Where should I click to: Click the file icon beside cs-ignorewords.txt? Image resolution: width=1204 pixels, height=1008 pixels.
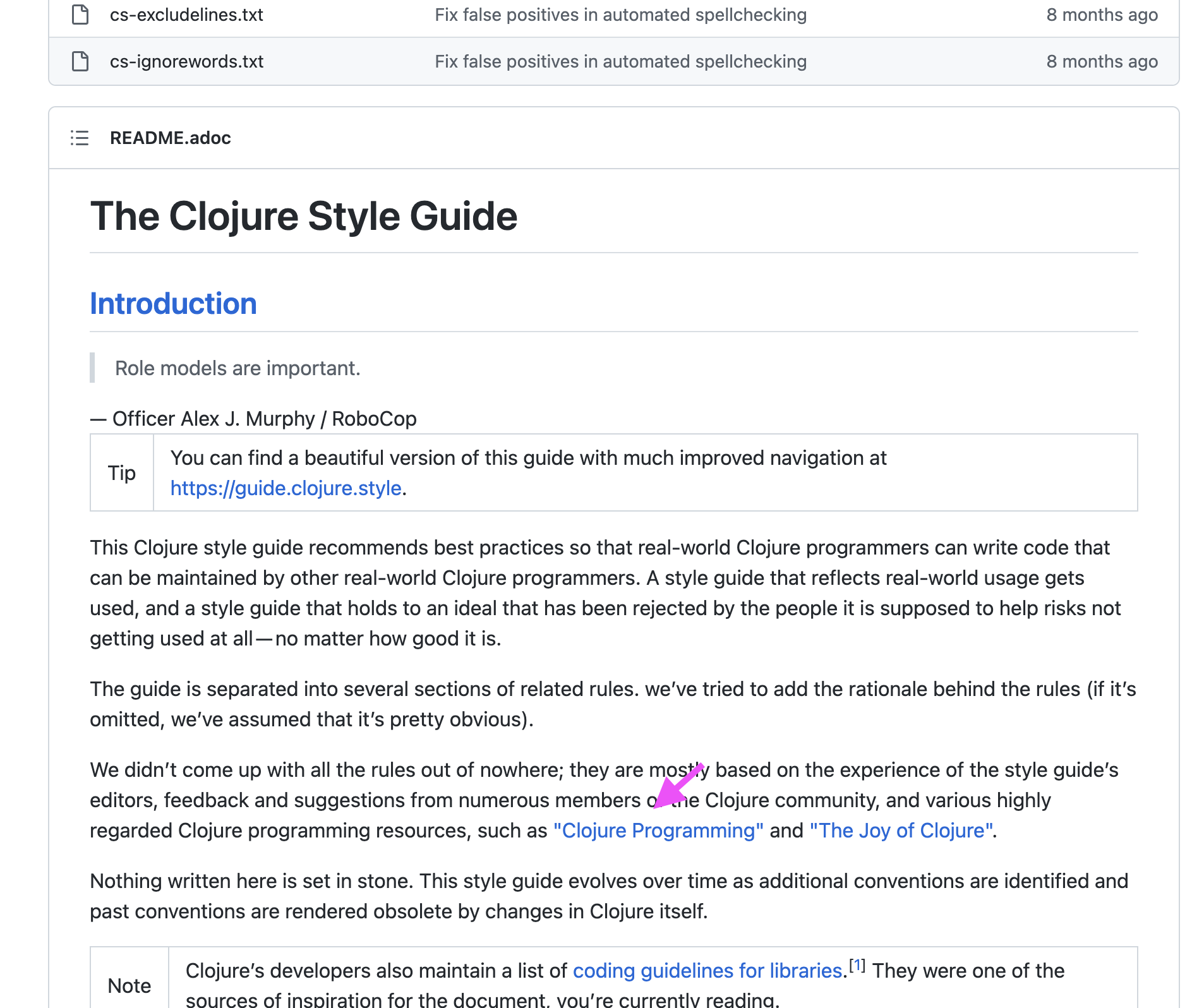point(80,61)
